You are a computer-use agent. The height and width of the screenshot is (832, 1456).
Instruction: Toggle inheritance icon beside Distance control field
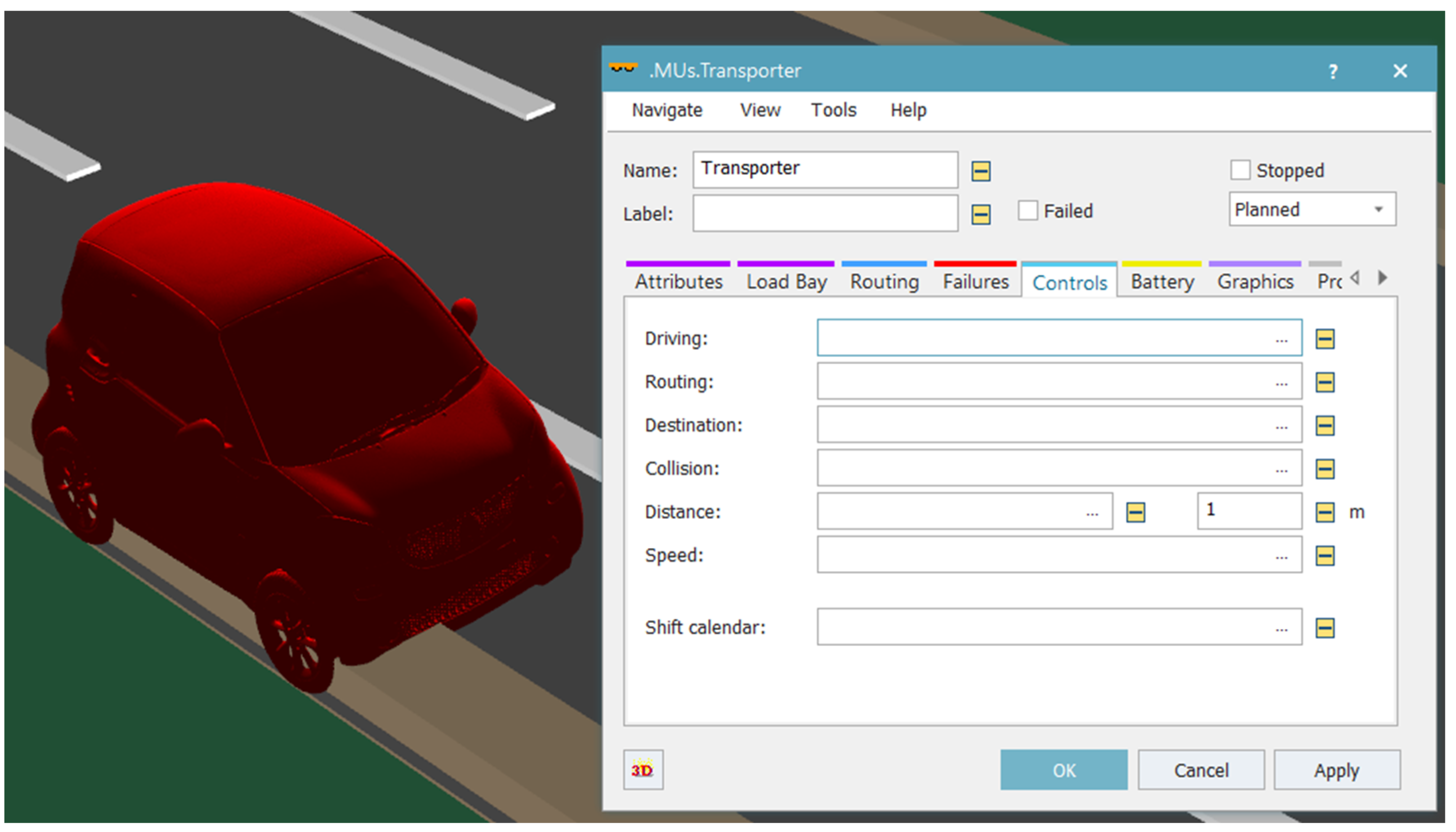(x=1135, y=512)
